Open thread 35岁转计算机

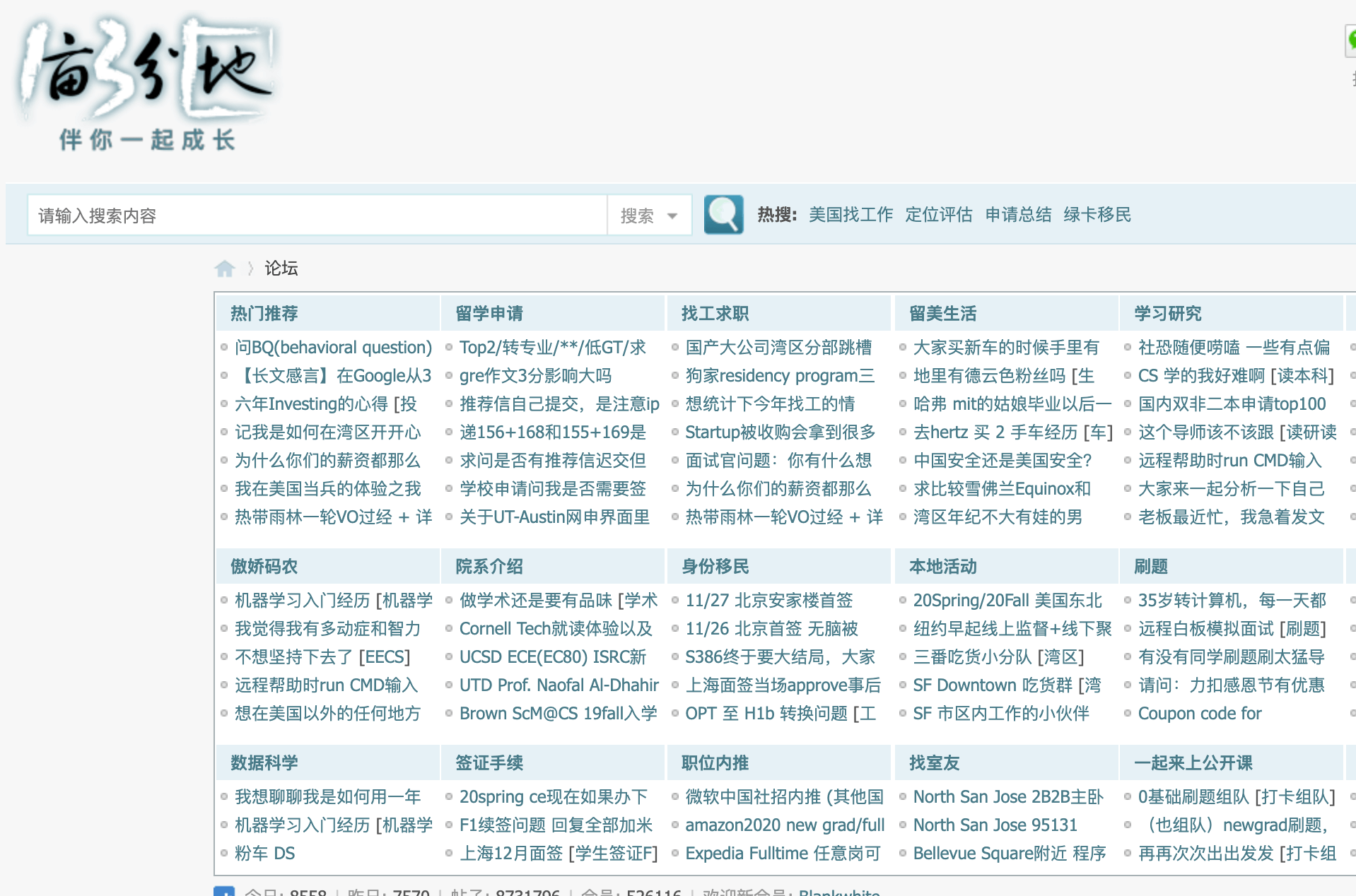pyautogui.click(x=1232, y=600)
